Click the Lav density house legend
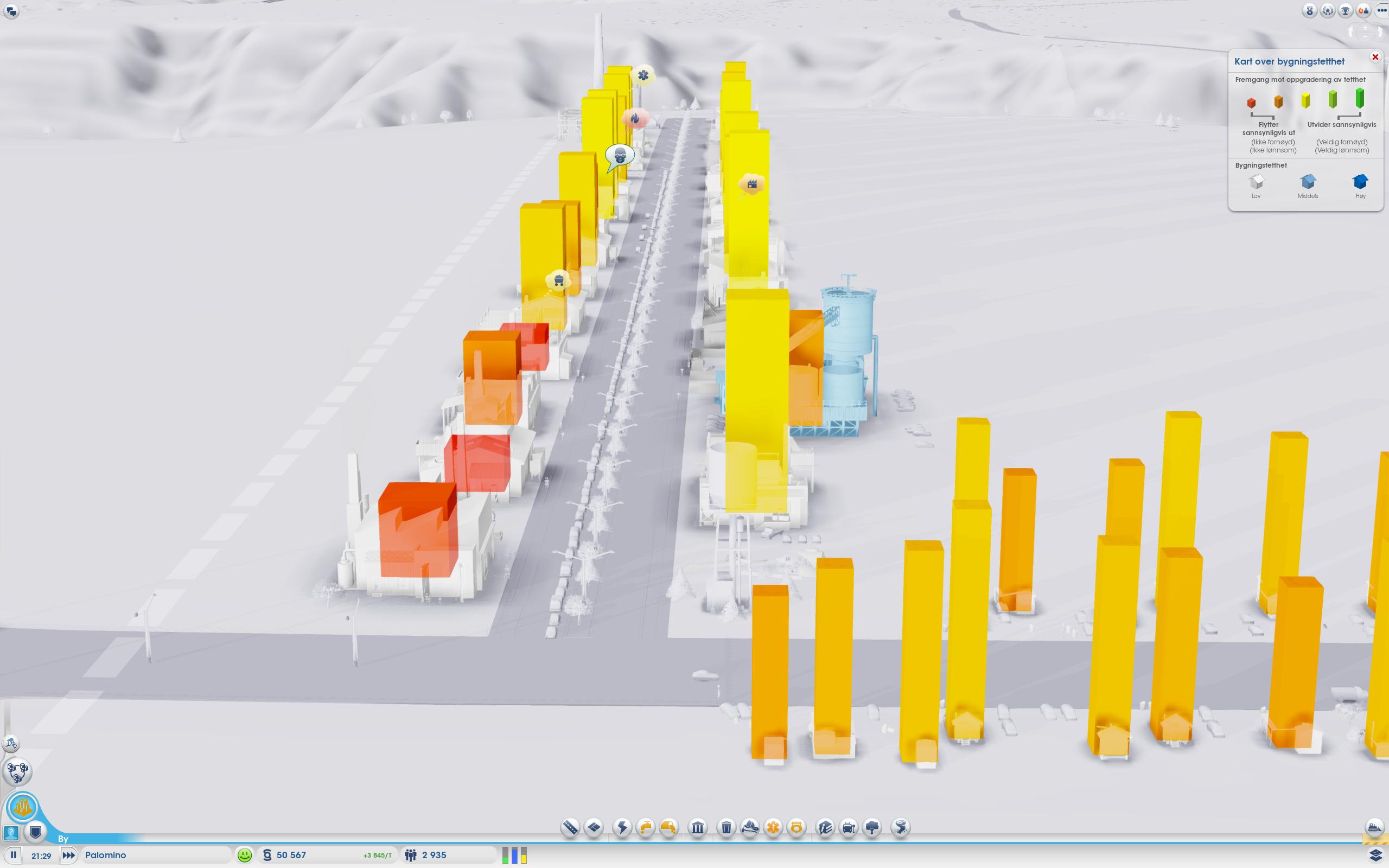This screenshot has width=1389, height=868. [x=1257, y=182]
